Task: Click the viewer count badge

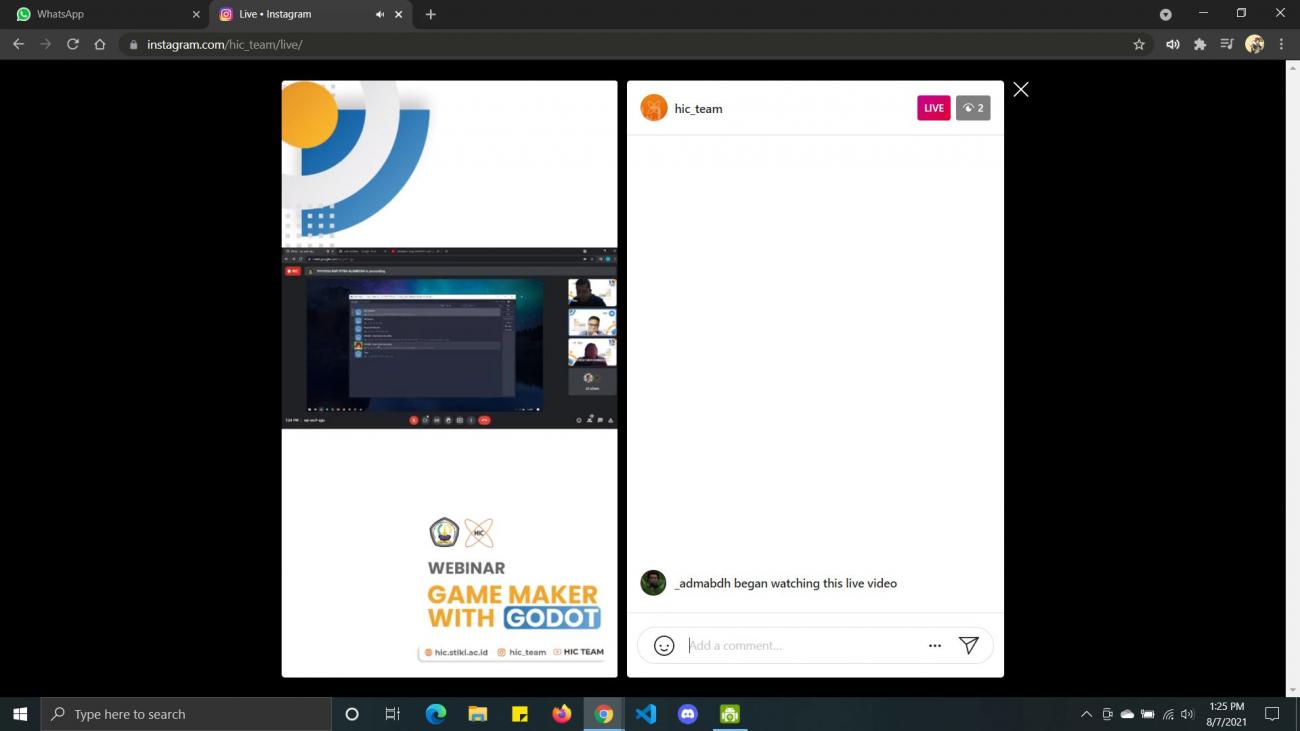Action: point(973,108)
